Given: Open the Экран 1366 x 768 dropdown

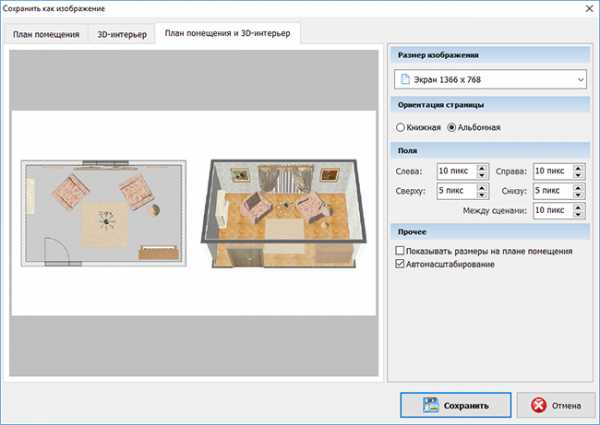Looking at the screenshot, I should 580,79.
